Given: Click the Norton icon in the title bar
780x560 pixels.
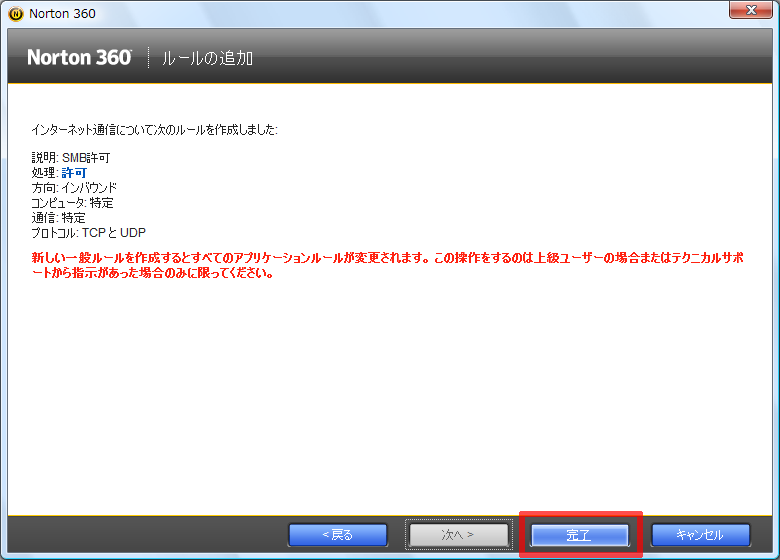Looking at the screenshot, I should pos(14,14).
